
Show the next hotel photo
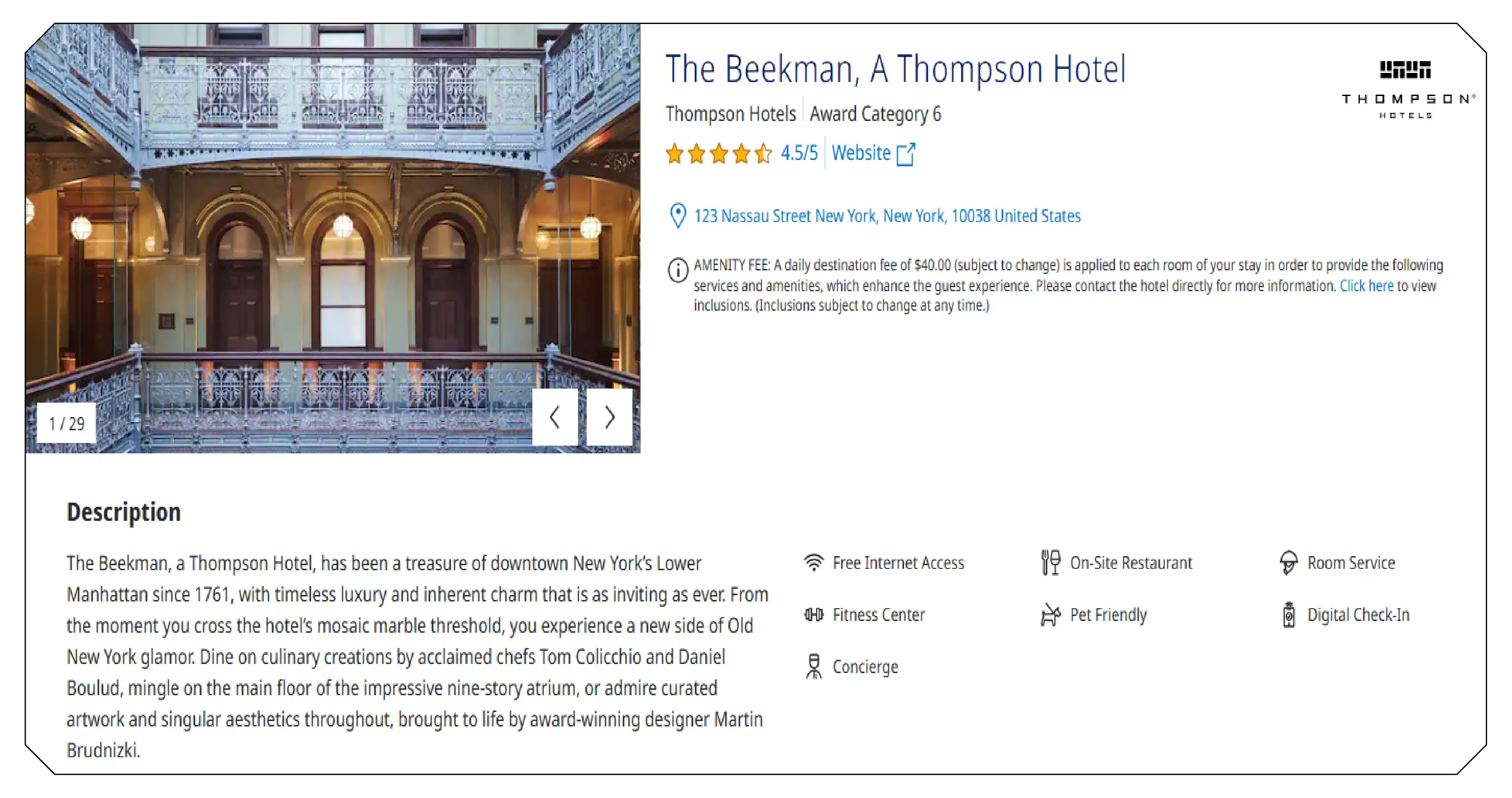tap(609, 418)
